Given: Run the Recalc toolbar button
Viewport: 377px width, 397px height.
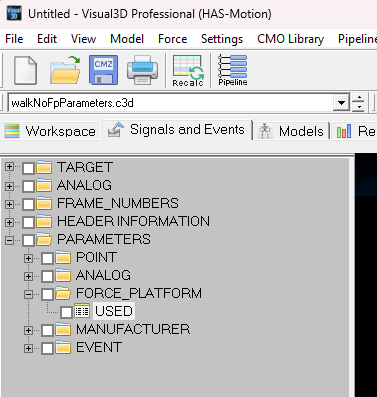Looking at the screenshot, I should (x=188, y=71).
